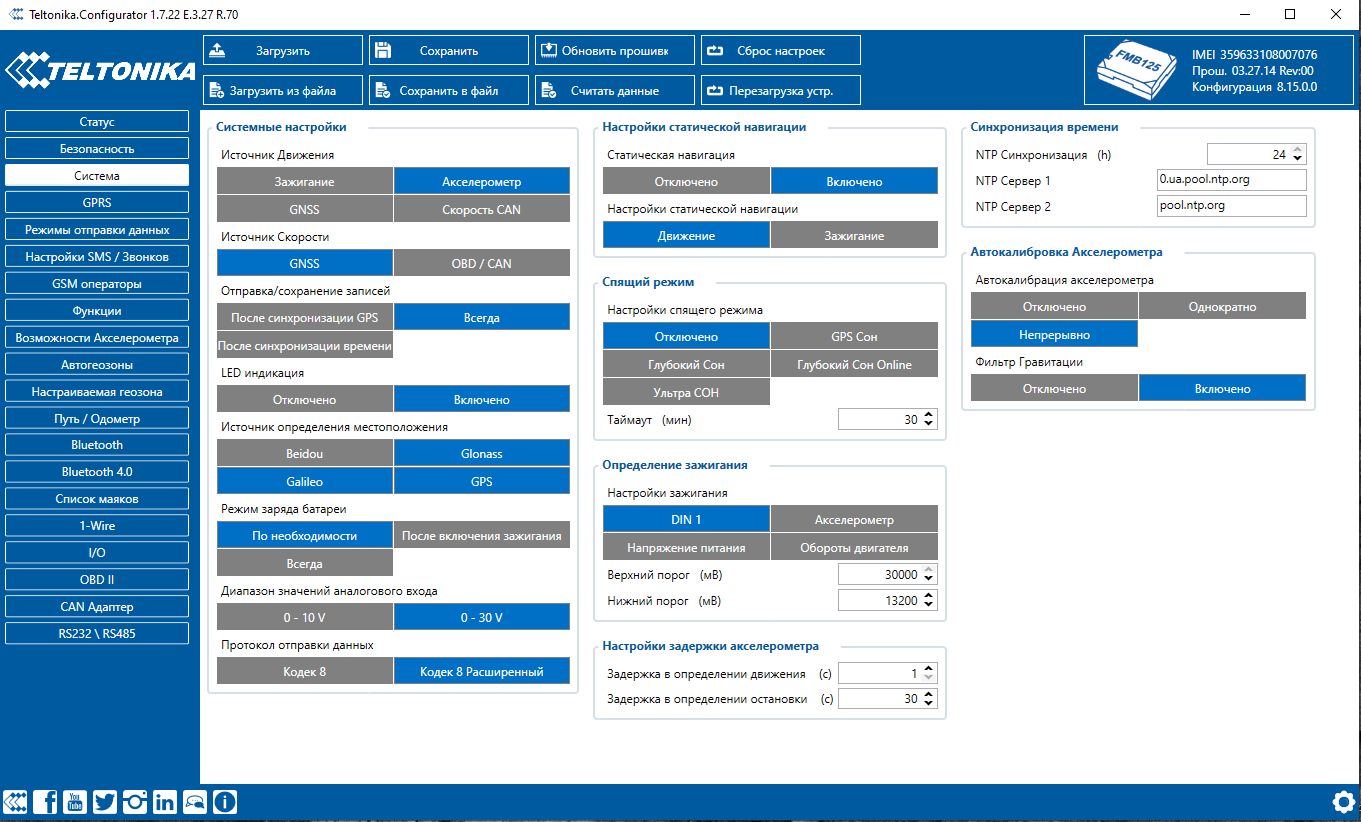
Task: Switch to the Bluetooth 4.0 sidebar tab
Action: [x=97, y=472]
